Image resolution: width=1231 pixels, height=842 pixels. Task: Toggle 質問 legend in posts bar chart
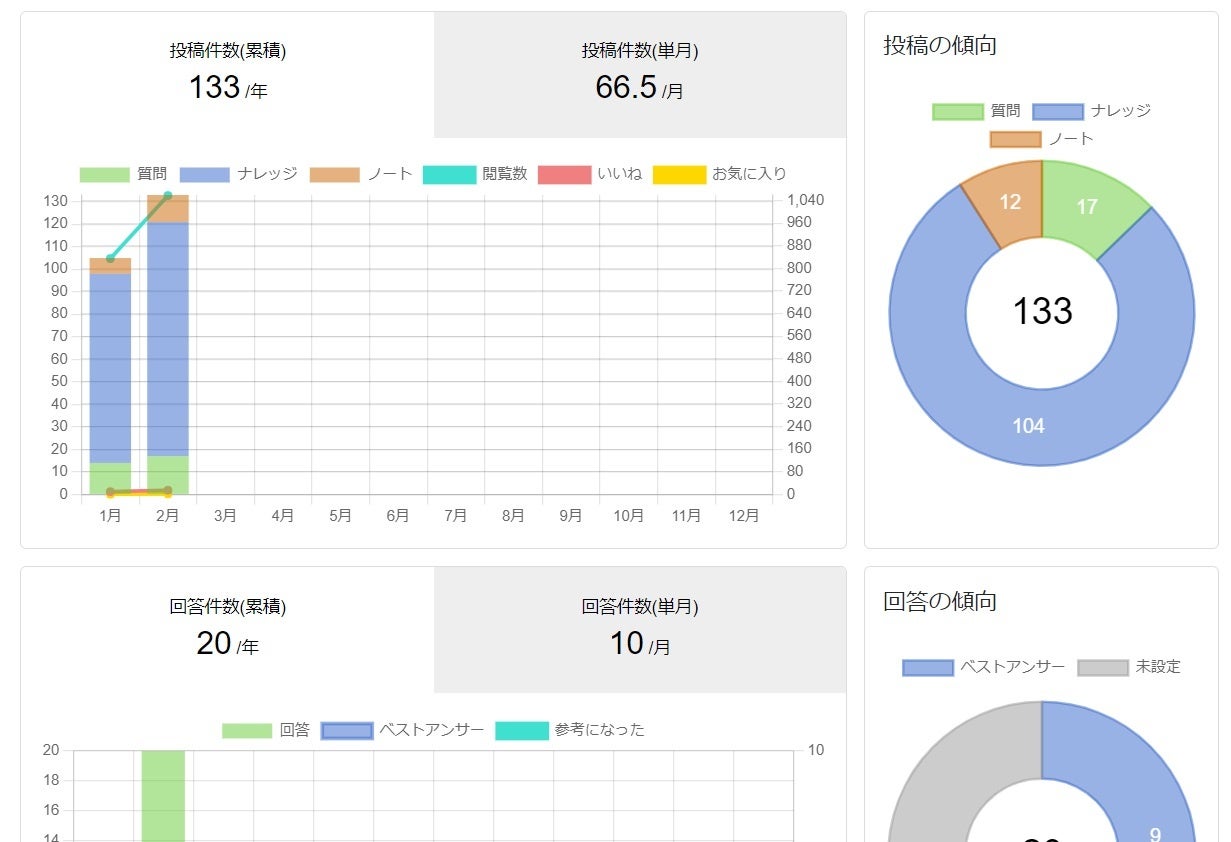pyautogui.click(x=123, y=174)
